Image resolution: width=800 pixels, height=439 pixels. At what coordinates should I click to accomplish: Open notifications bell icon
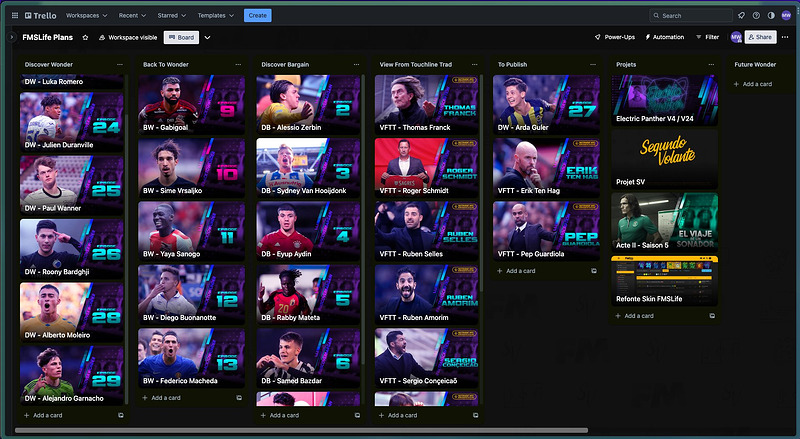pyautogui.click(x=741, y=15)
